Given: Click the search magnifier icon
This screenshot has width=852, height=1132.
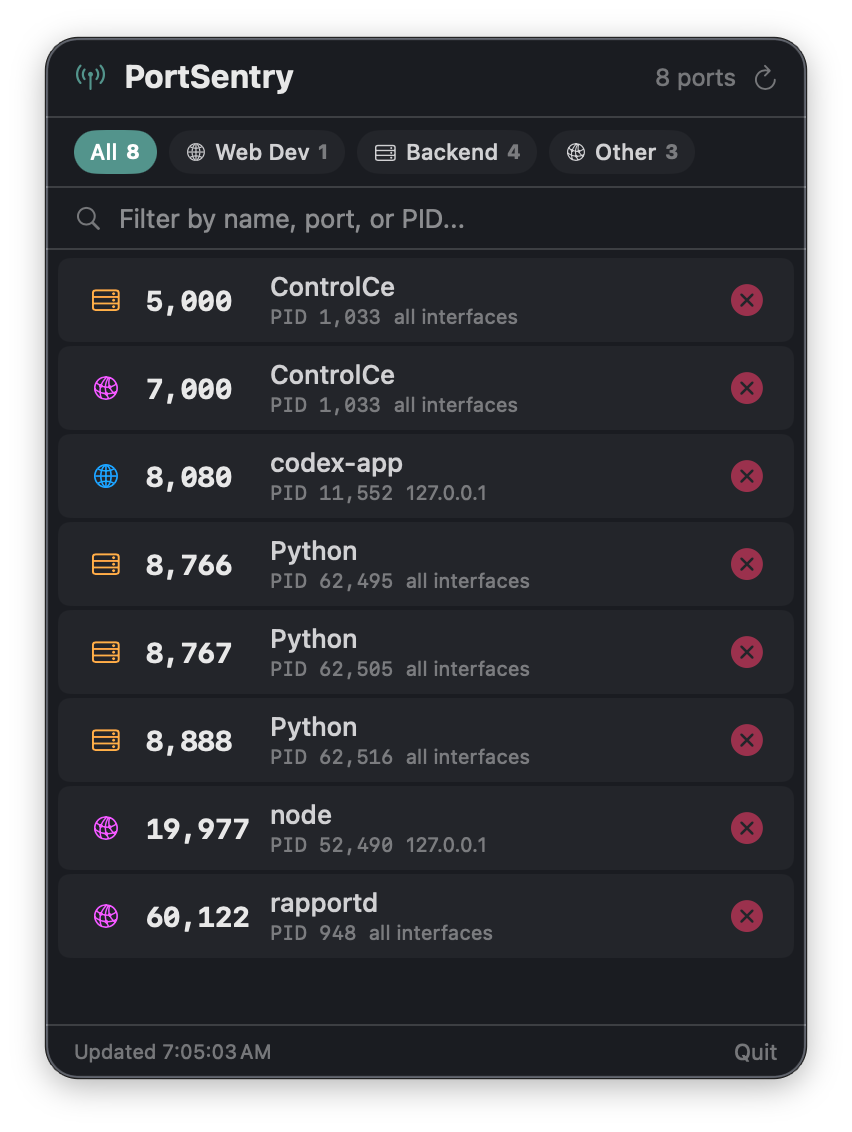Looking at the screenshot, I should pos(89,219).
